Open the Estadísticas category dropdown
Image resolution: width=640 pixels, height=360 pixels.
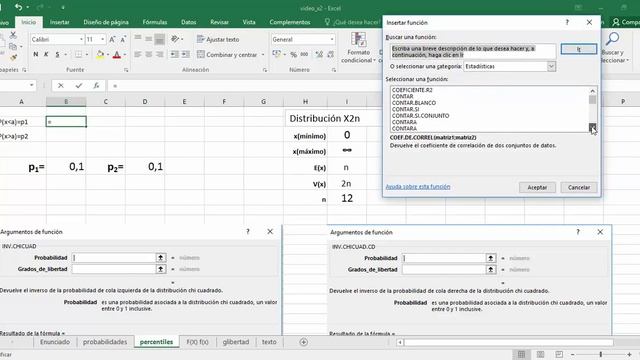click(x=551, y=66)
